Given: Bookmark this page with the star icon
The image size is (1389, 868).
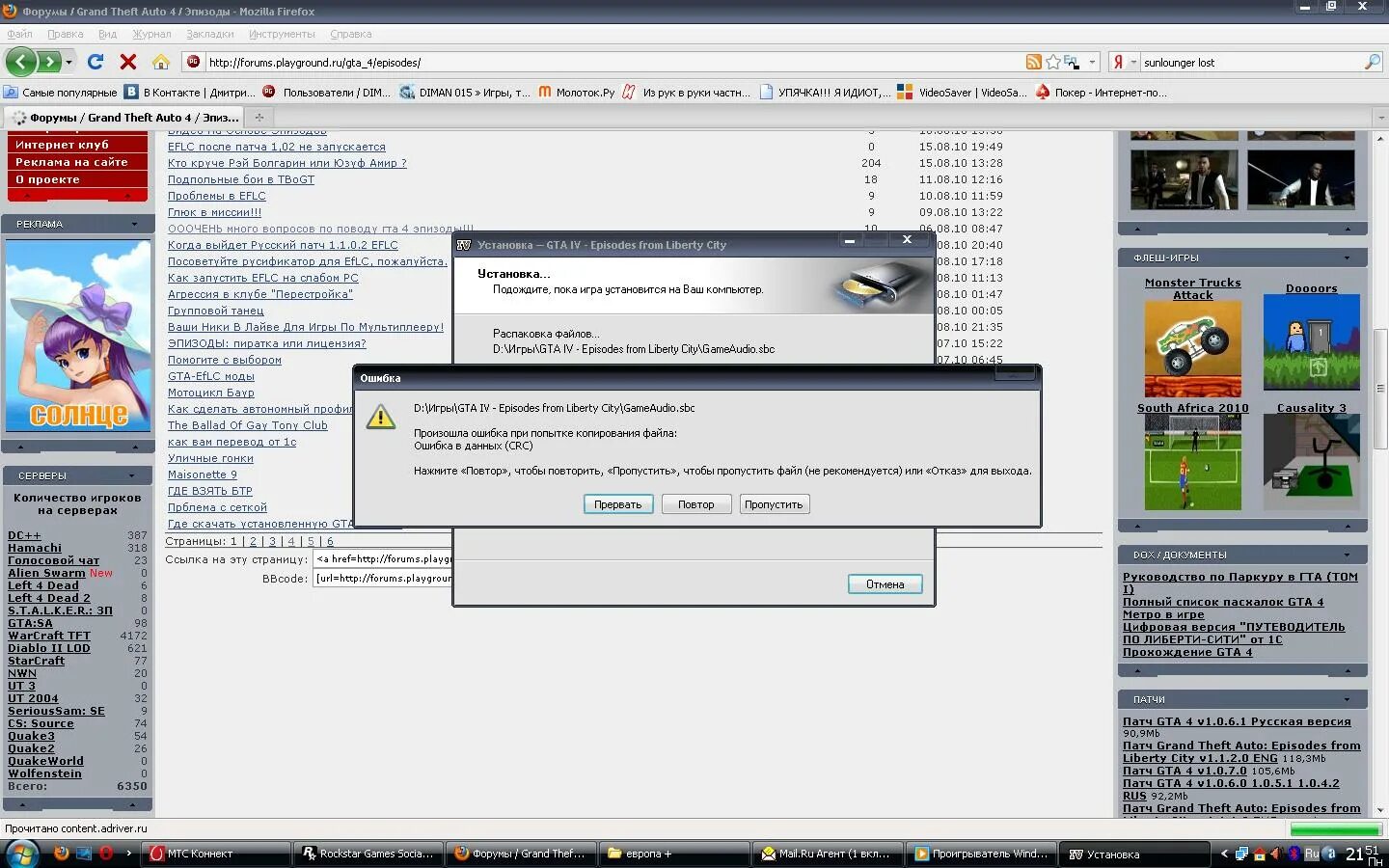Looking at the screenshot, I should tap(1053, 62).
